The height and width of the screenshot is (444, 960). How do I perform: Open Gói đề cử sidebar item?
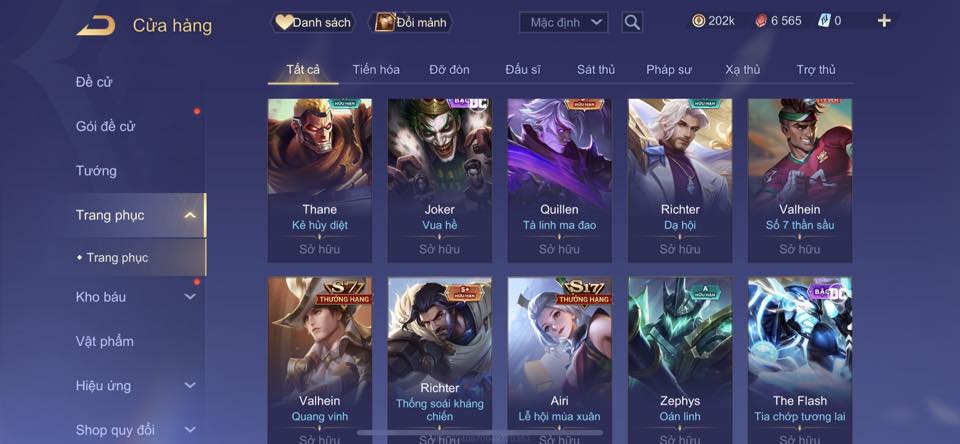(x=105, y=126)
